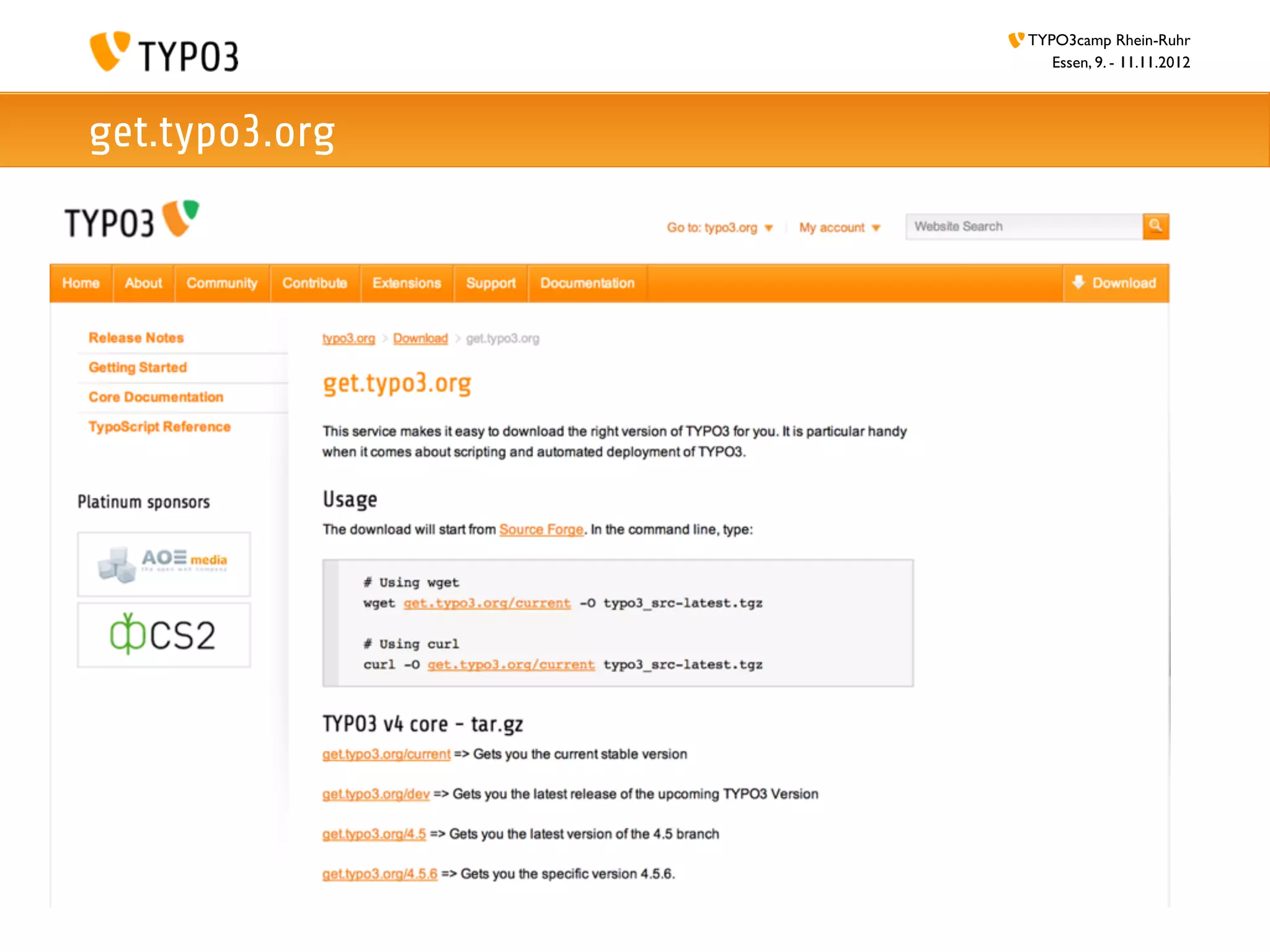Expand the 'Go to: typo3.org' dropdown
1270x952 pixels.
[719, 227]
